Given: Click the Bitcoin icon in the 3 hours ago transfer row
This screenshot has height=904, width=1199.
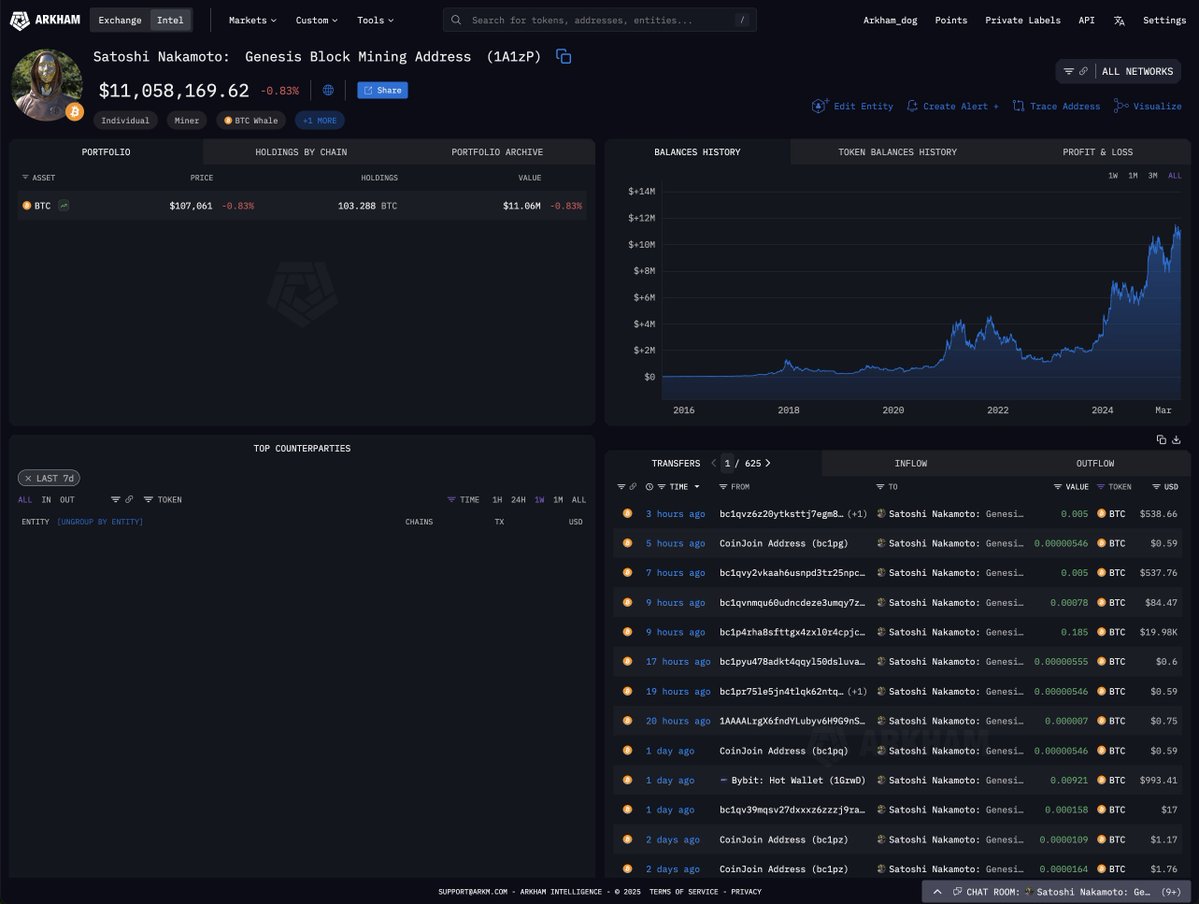Looking at the screenshot, I should click(627, 514).
